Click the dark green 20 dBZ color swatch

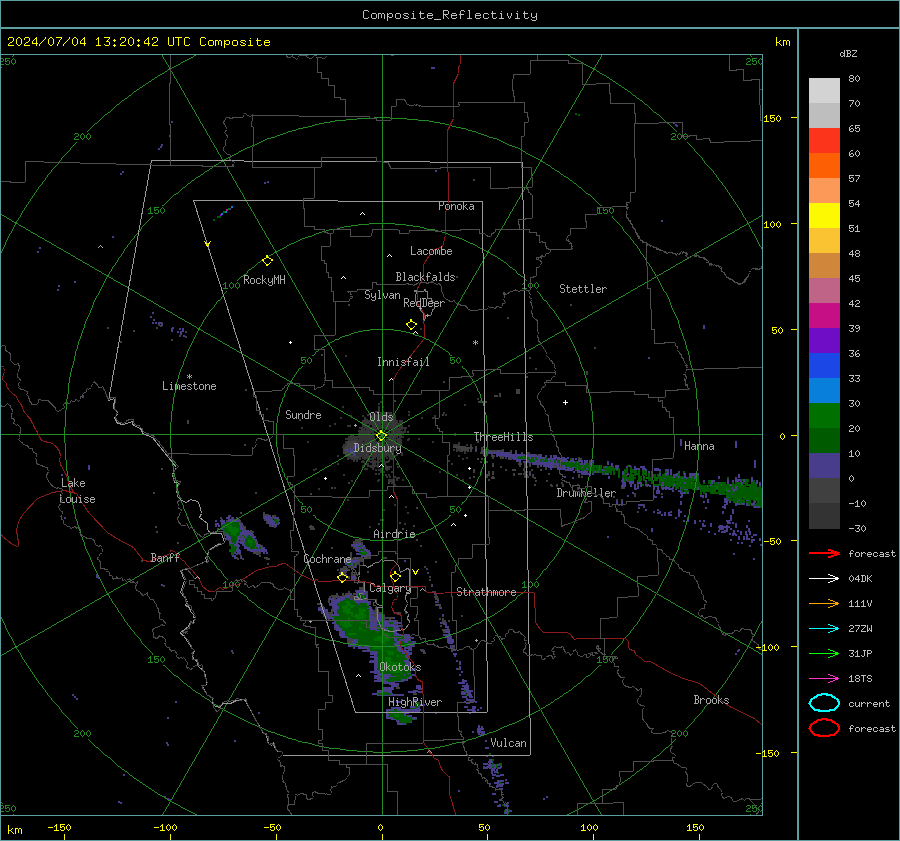point(824,440)
